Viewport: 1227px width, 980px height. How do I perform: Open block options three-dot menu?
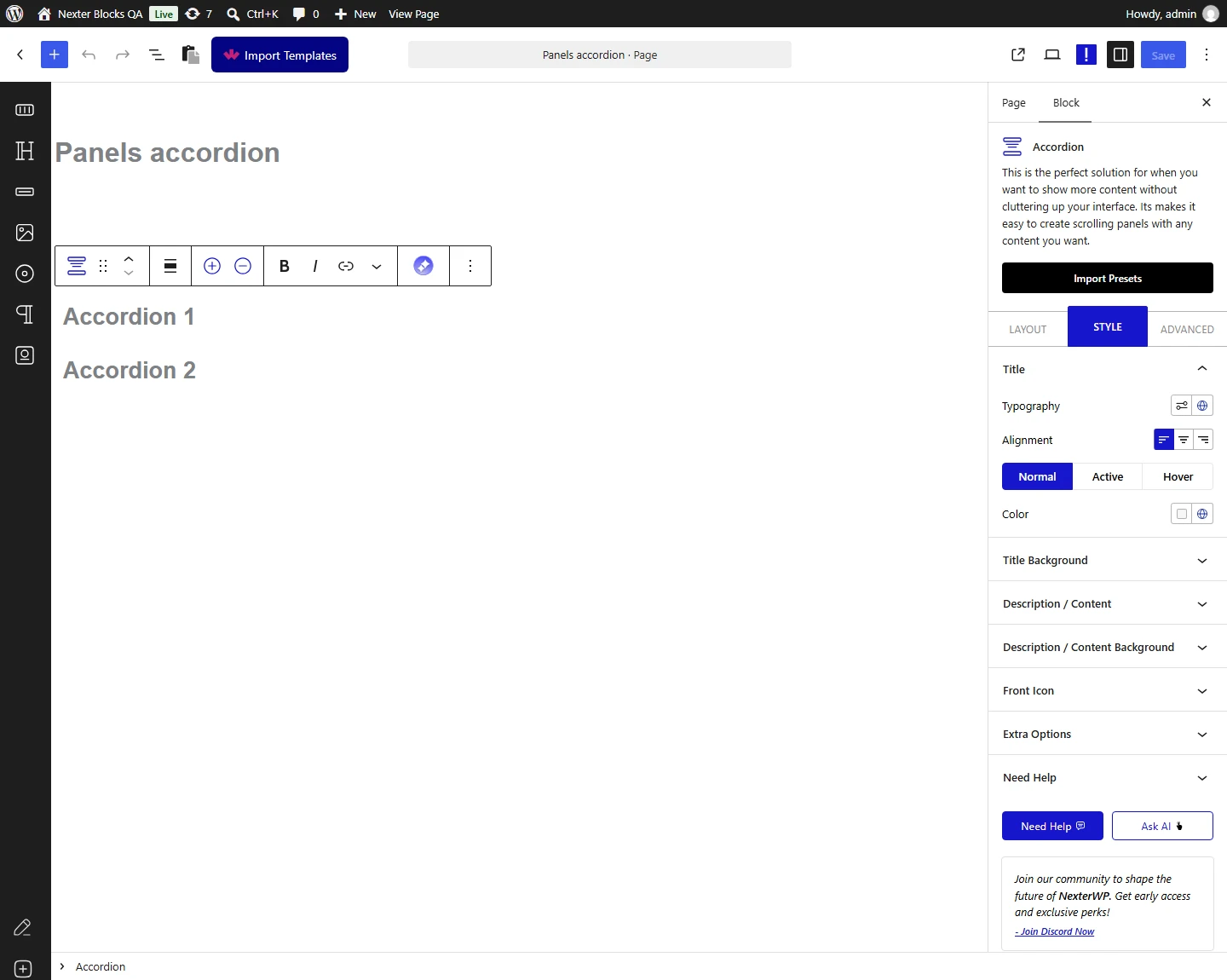pos(470,266)
